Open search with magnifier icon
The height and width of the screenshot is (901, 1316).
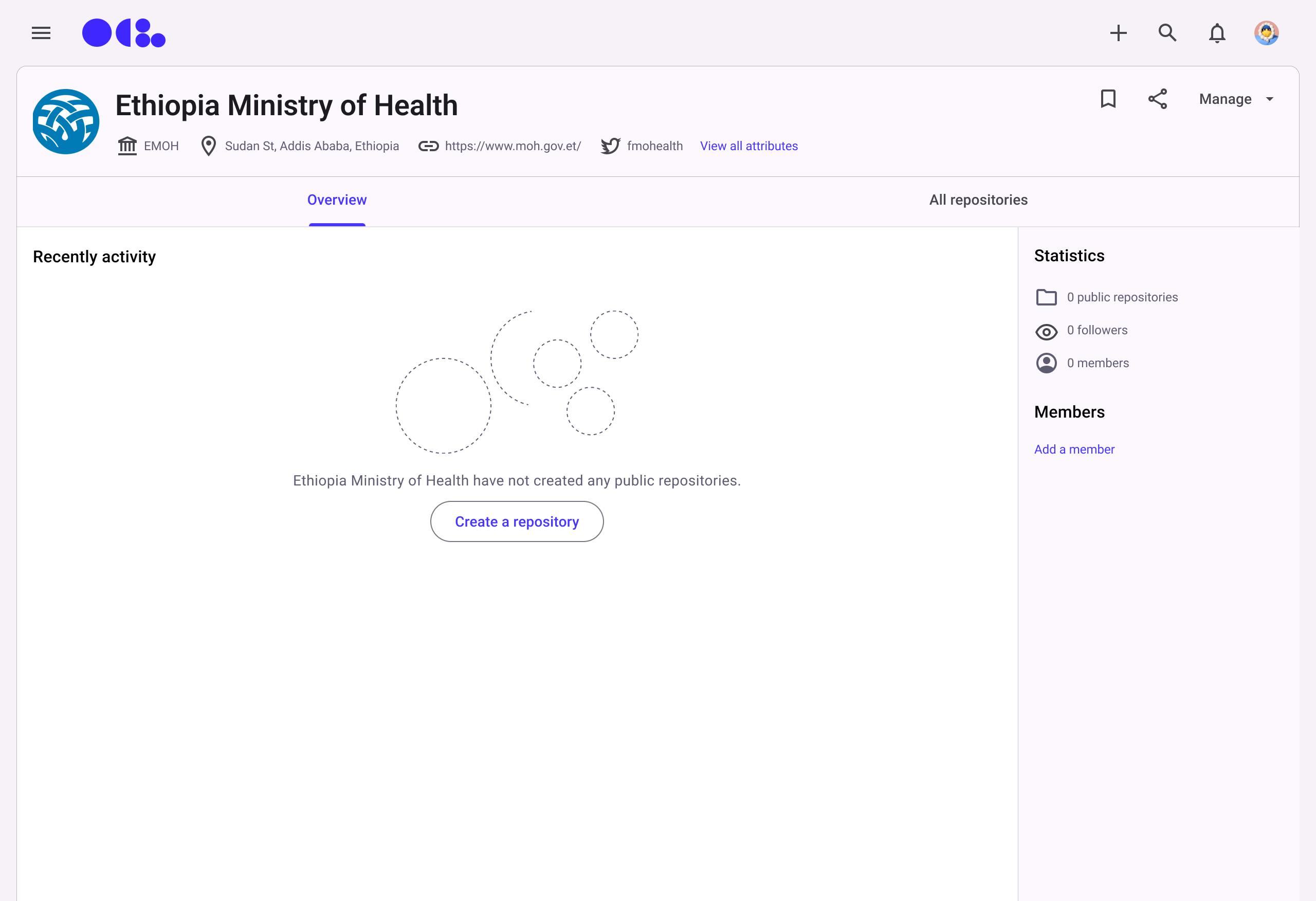point(1167,33)
